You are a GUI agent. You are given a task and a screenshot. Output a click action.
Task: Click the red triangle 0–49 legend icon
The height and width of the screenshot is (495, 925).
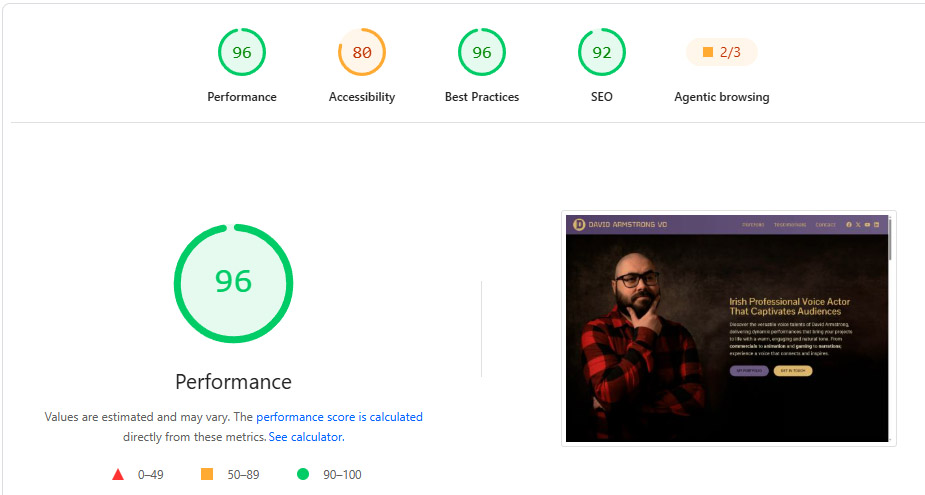118,474
